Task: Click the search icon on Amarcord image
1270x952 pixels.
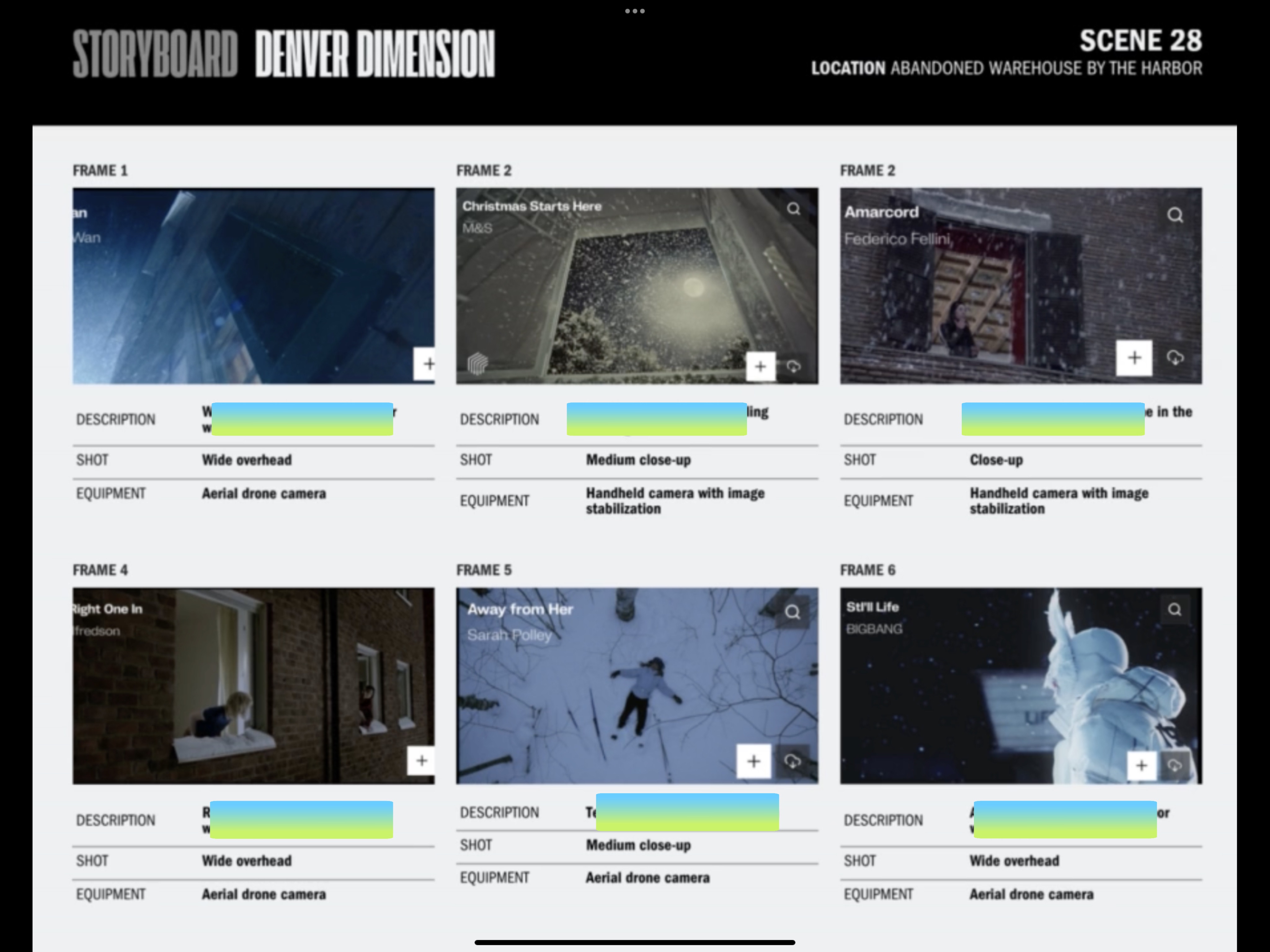Action: point(1175,215)
